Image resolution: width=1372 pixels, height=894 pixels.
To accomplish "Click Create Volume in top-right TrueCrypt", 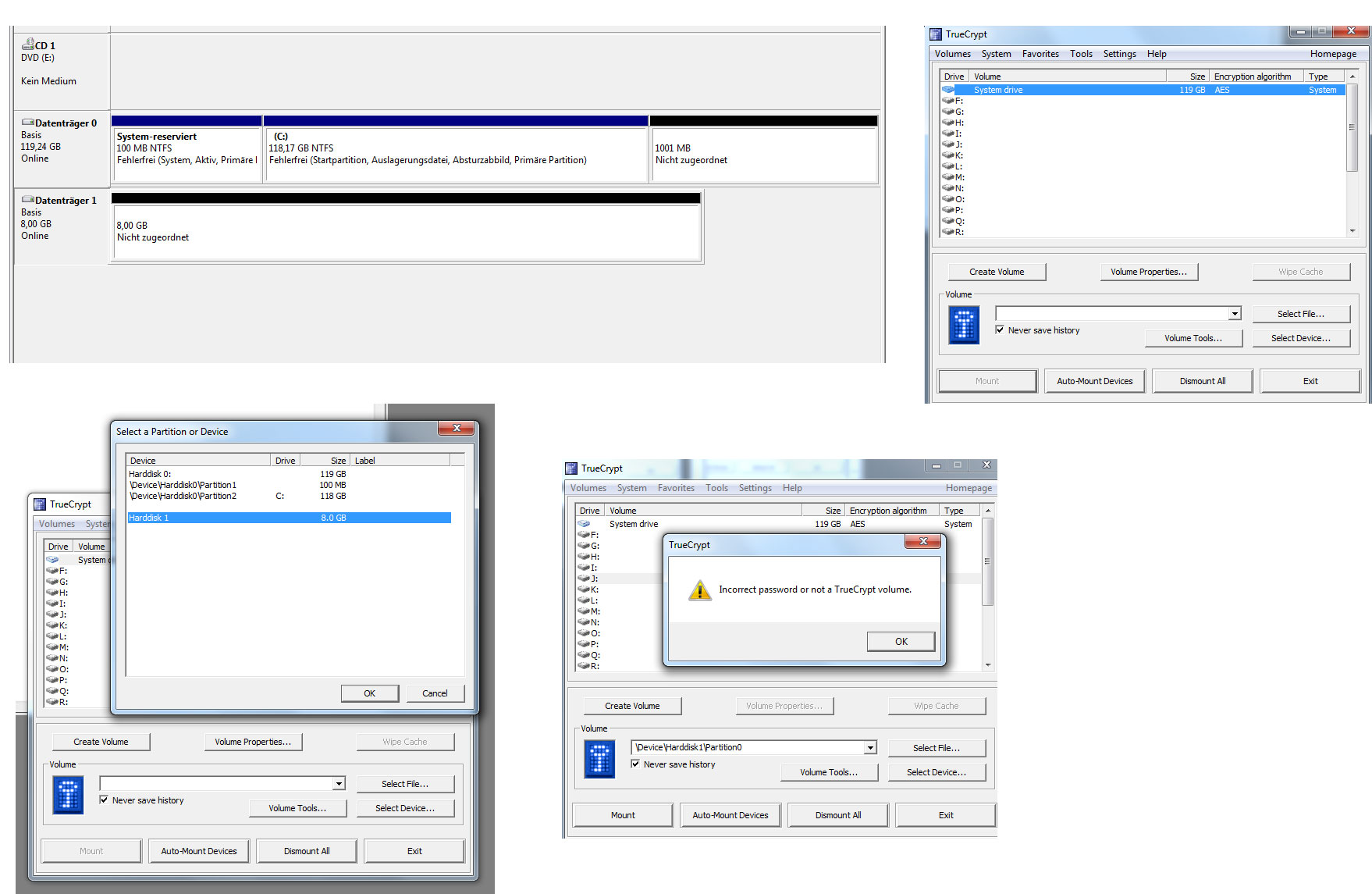I will pos(997,272).
